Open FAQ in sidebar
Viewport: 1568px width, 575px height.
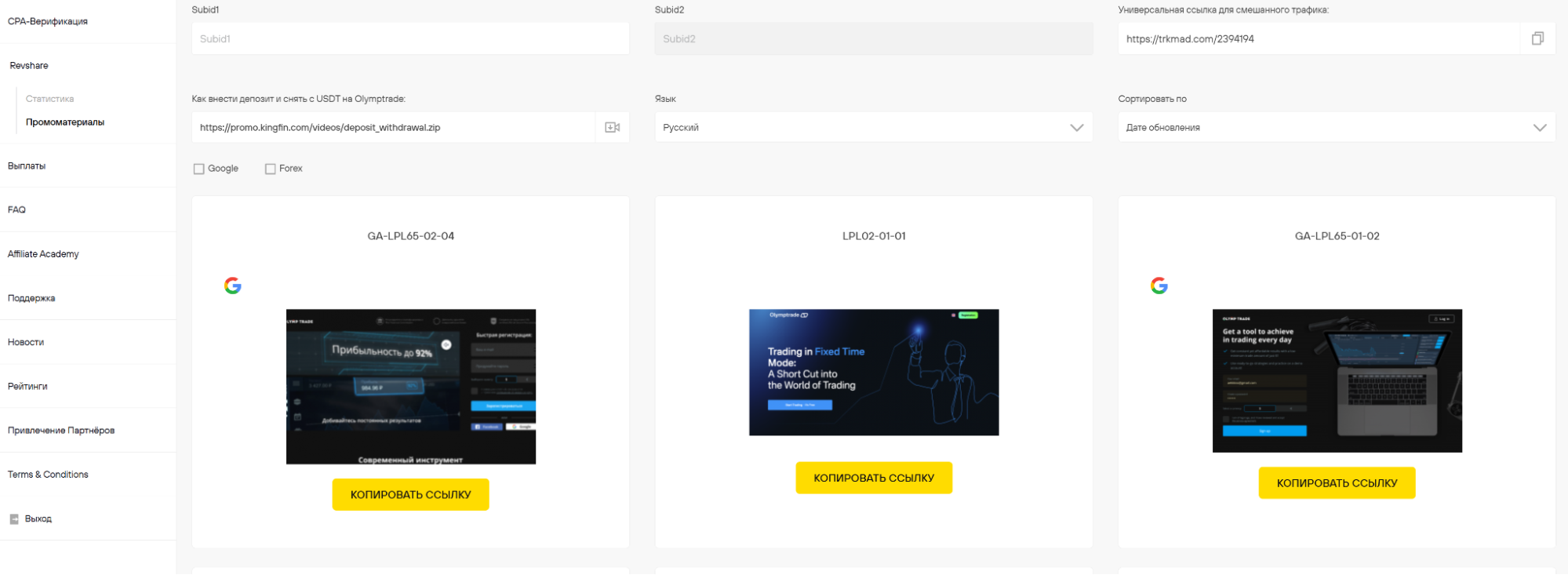pyautogui.click(x=16, y=210)
